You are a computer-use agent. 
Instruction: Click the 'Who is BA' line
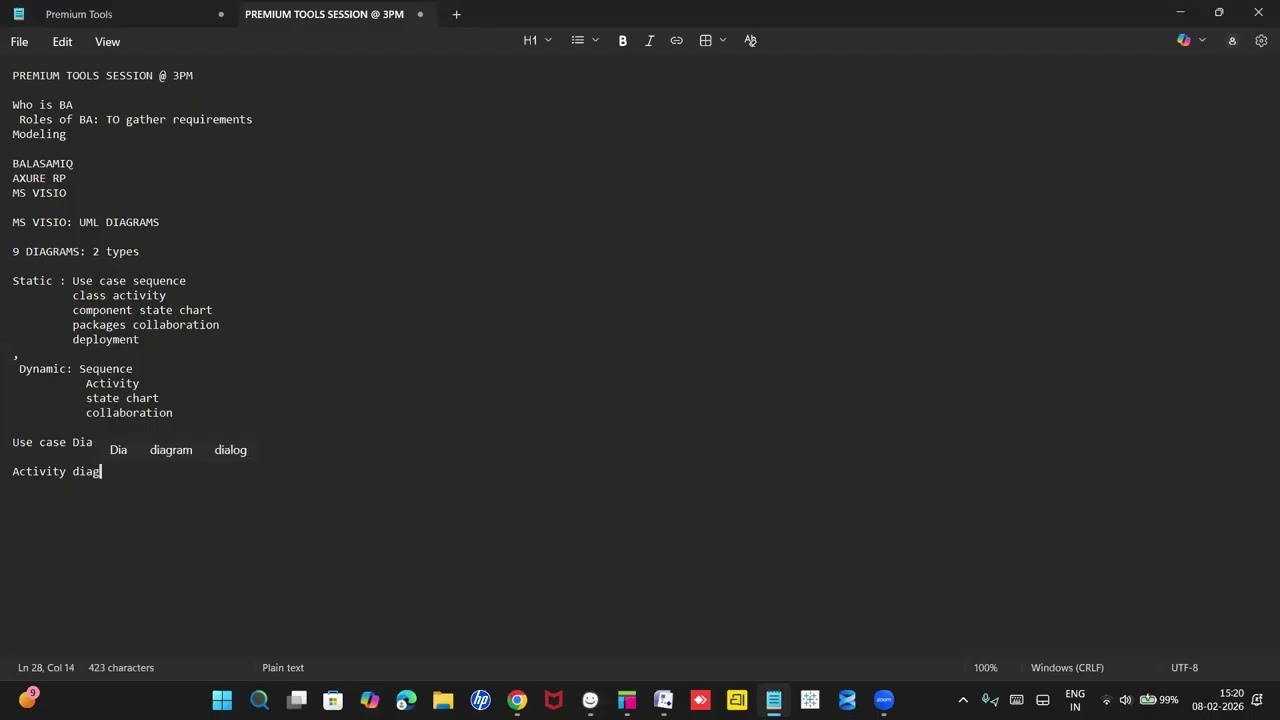[x=43, y=105]
